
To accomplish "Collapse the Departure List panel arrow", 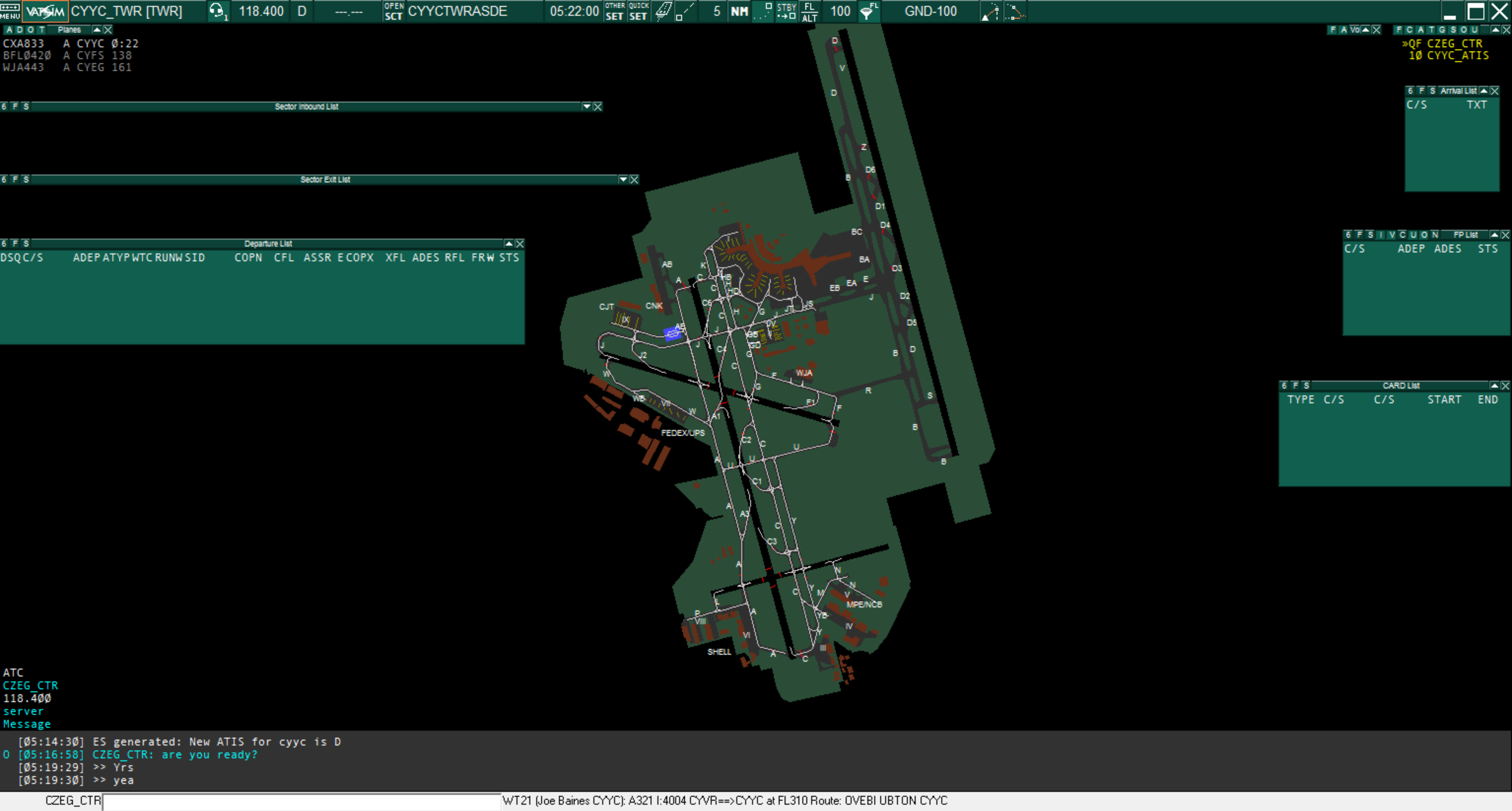I will pyautogui.click(x=509, y=243).
